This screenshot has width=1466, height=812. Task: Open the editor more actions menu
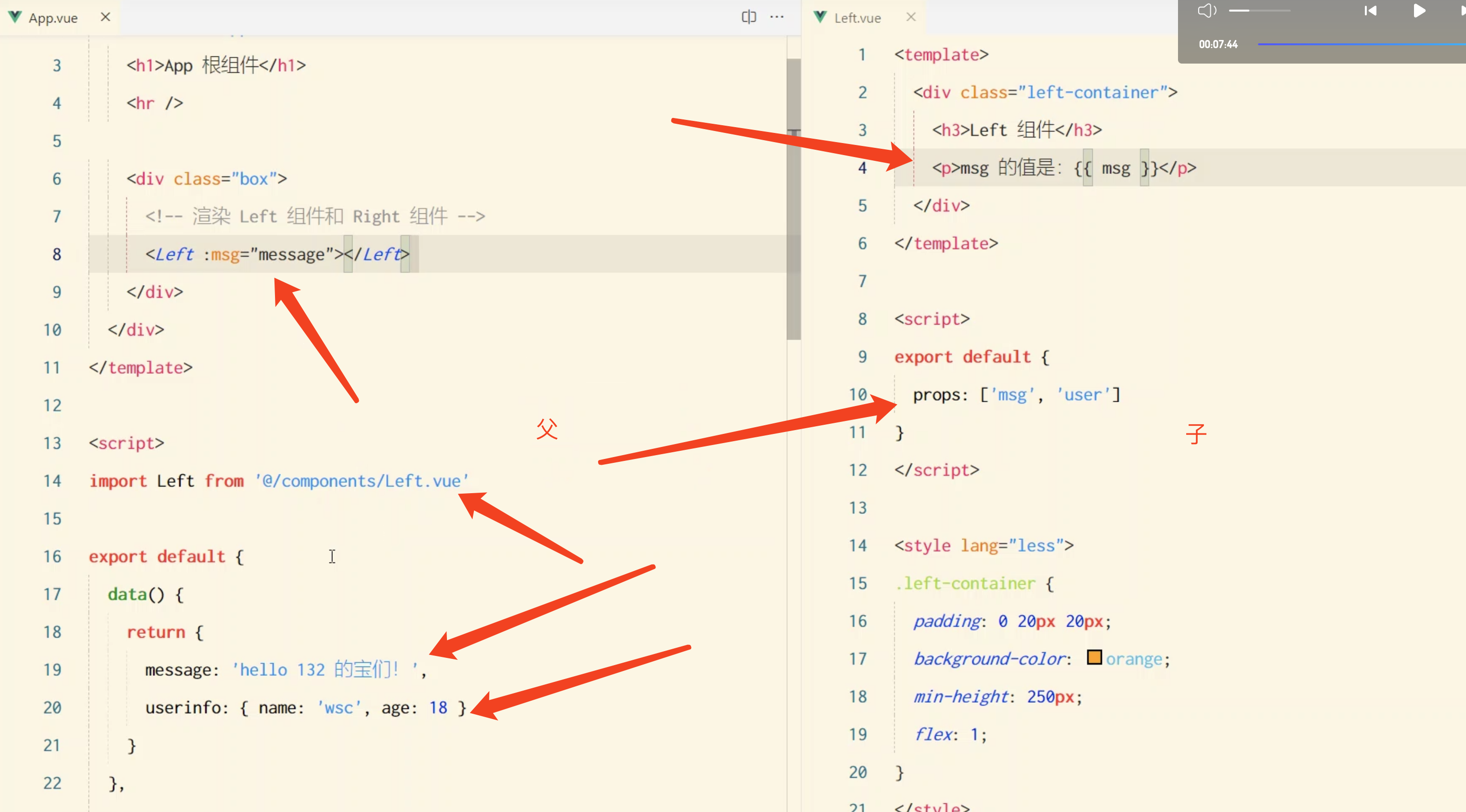[777, 17]
